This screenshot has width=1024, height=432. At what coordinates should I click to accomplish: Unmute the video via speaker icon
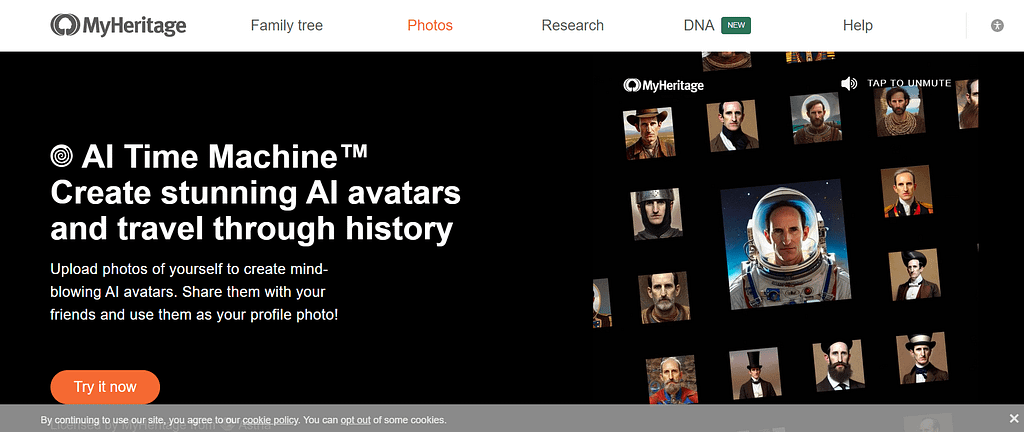click(848, 84)
